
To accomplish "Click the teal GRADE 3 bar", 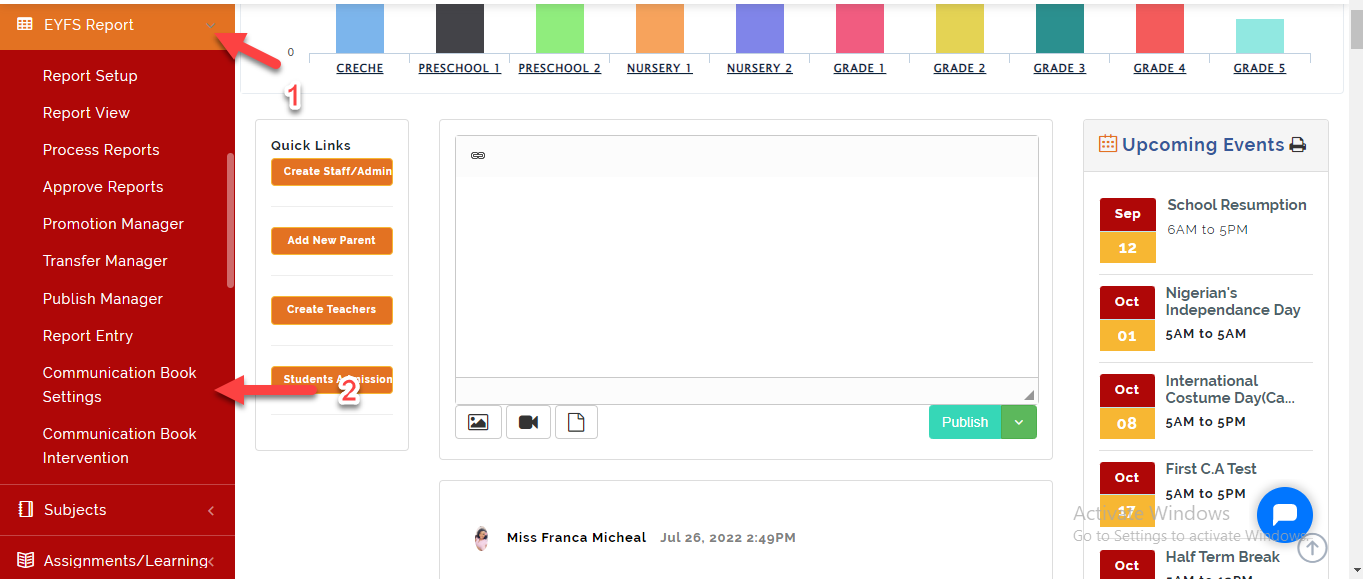I will tap(1060, 28).
